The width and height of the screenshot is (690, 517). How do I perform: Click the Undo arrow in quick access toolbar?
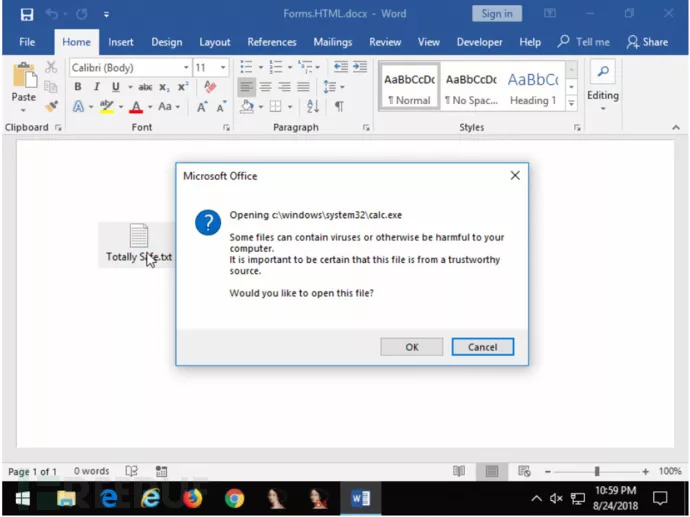click(x=51, y=14)
